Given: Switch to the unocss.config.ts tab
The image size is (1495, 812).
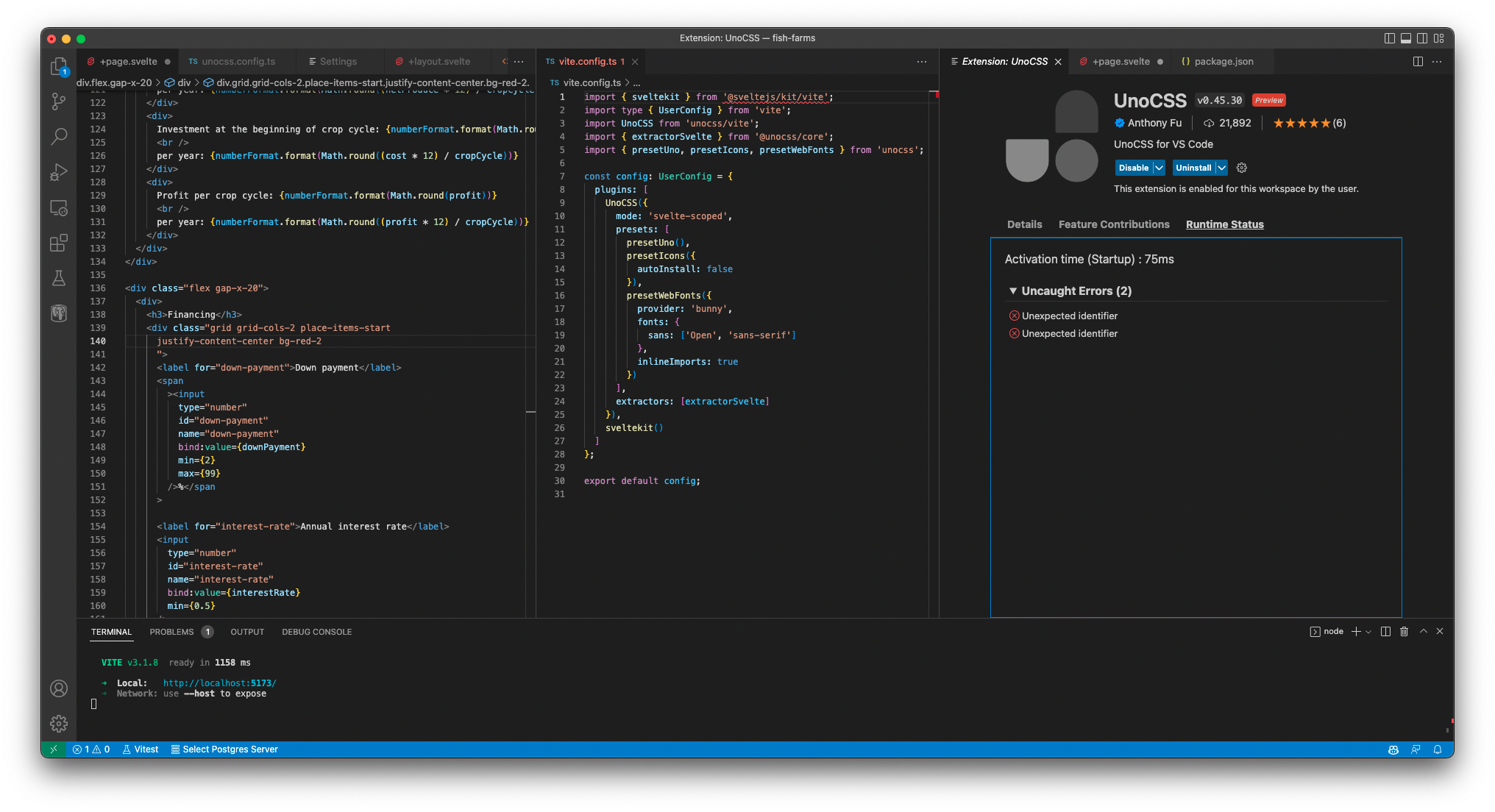Looking at the screenshot, I should [238, 62].
